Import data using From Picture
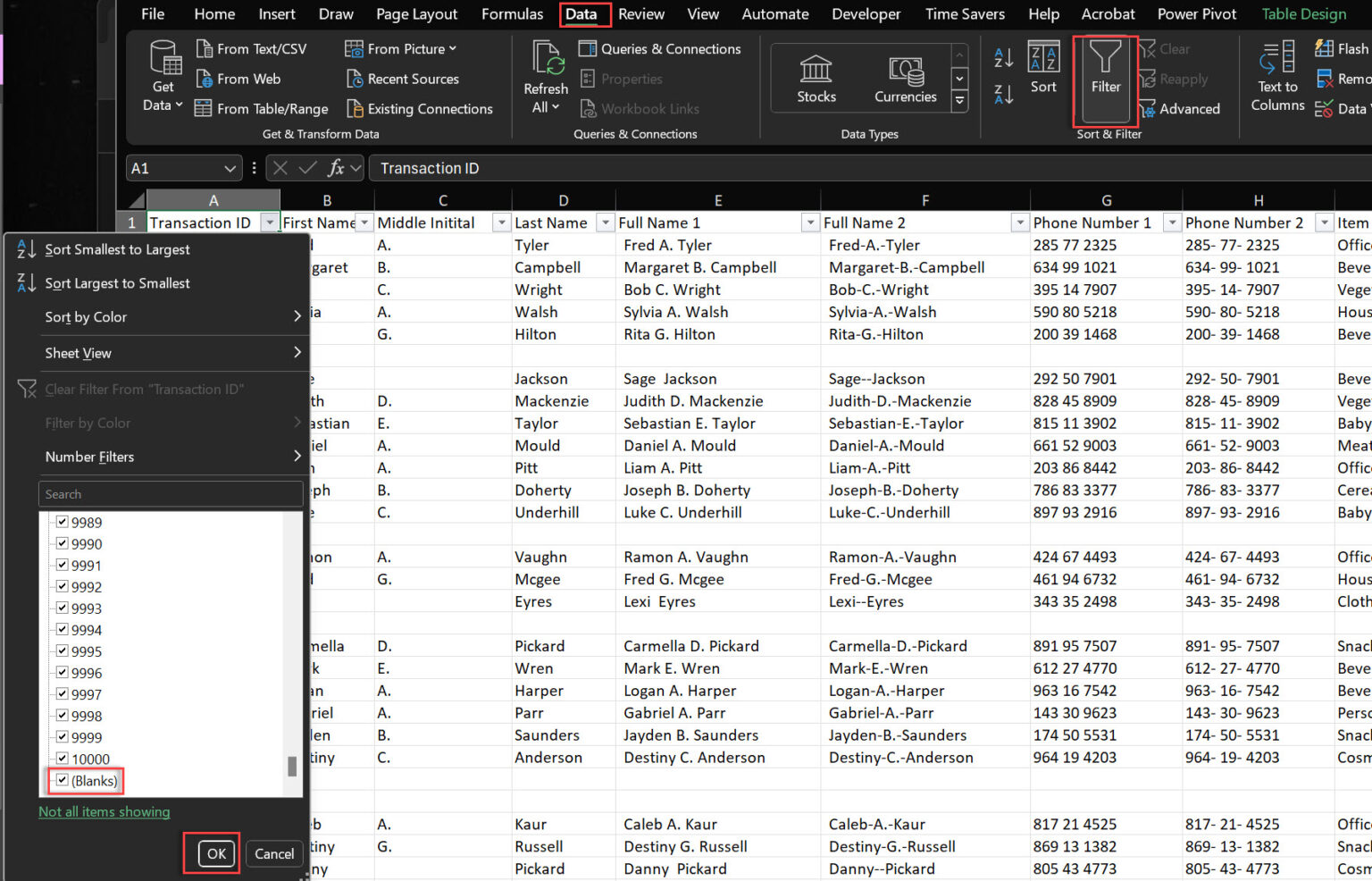 pyautogui.click(x=398, y=48)
